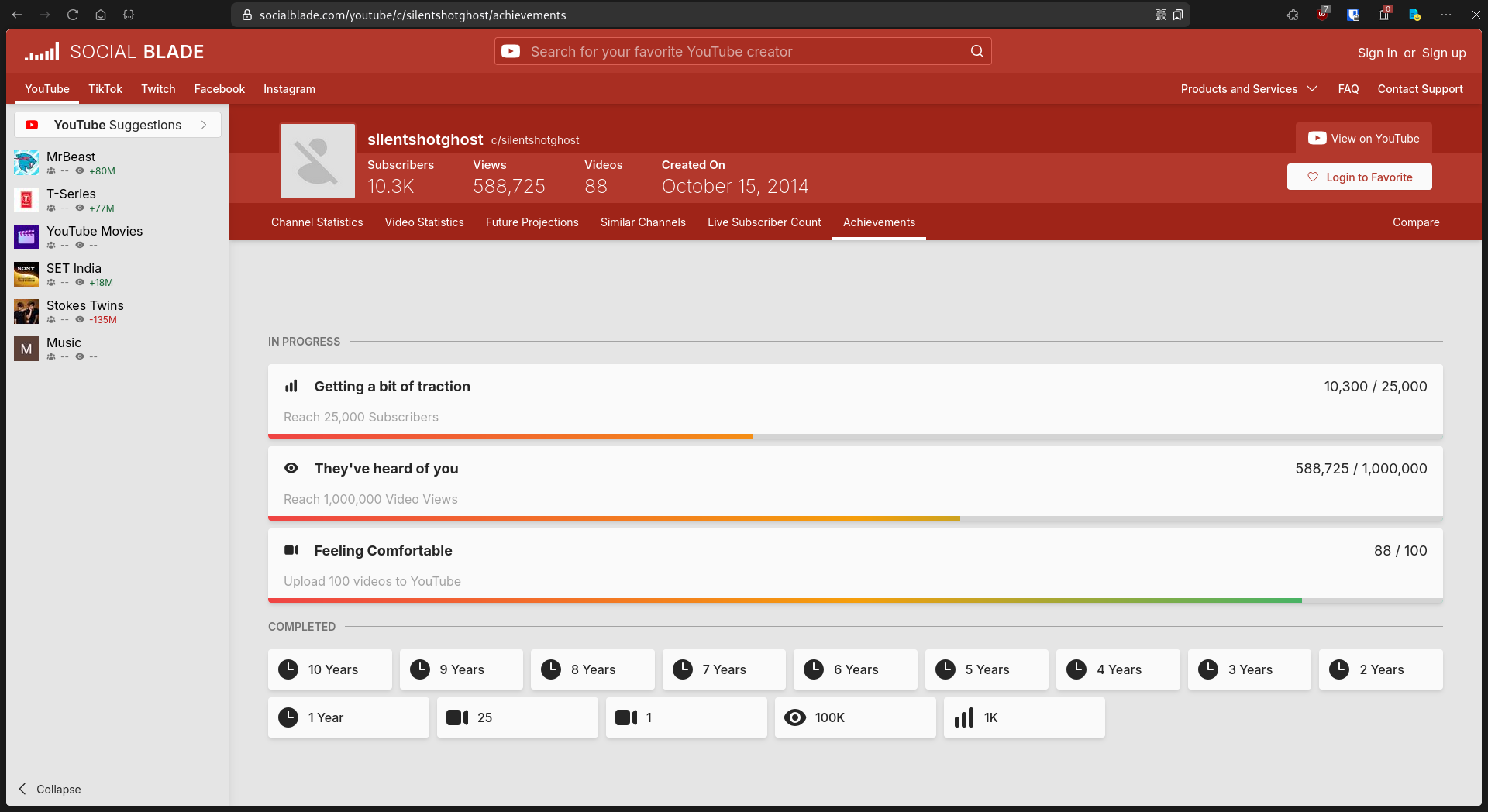
Task: Click the October 15, 2014 creation date
Action: coord(735,186)
